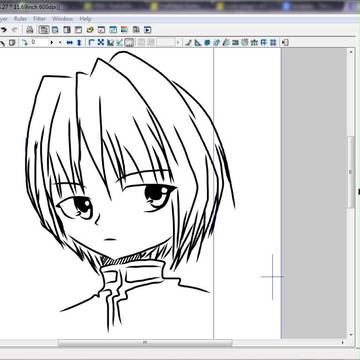
Task: Click the first greyed-out button after pressed button
Action: coord(141,43)
